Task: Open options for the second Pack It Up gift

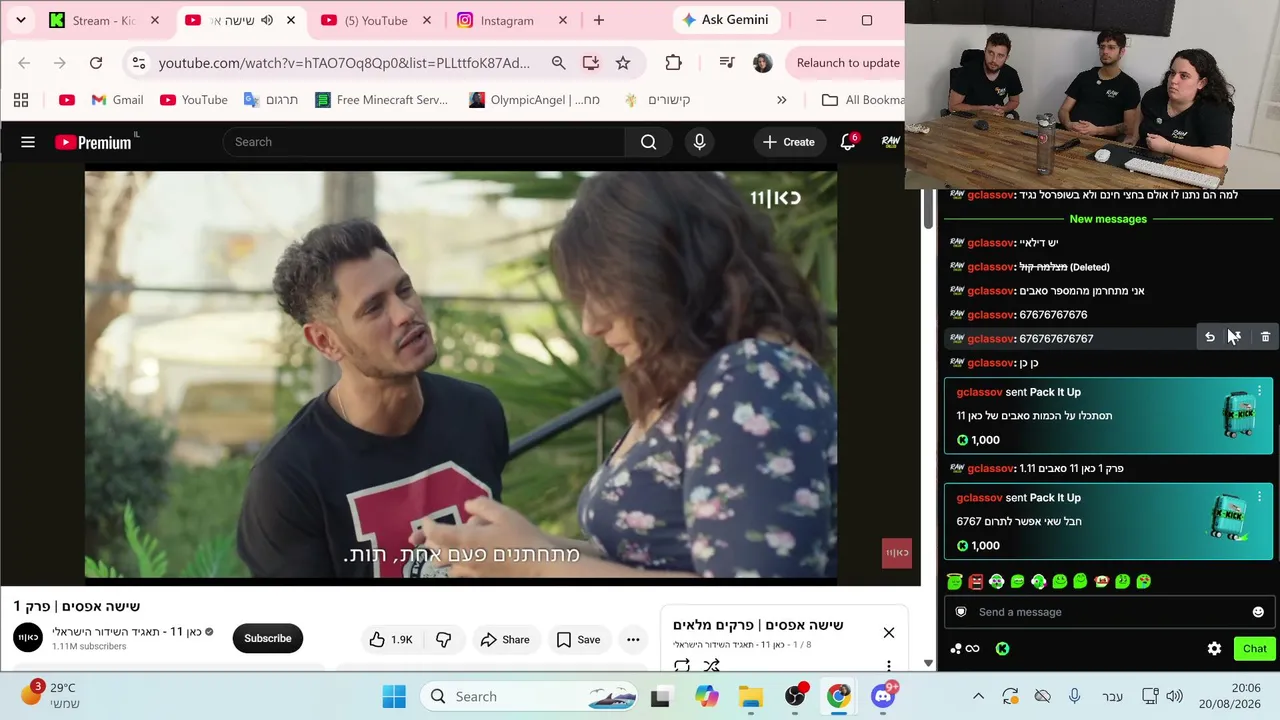Action: click(x=1259, y=496)
